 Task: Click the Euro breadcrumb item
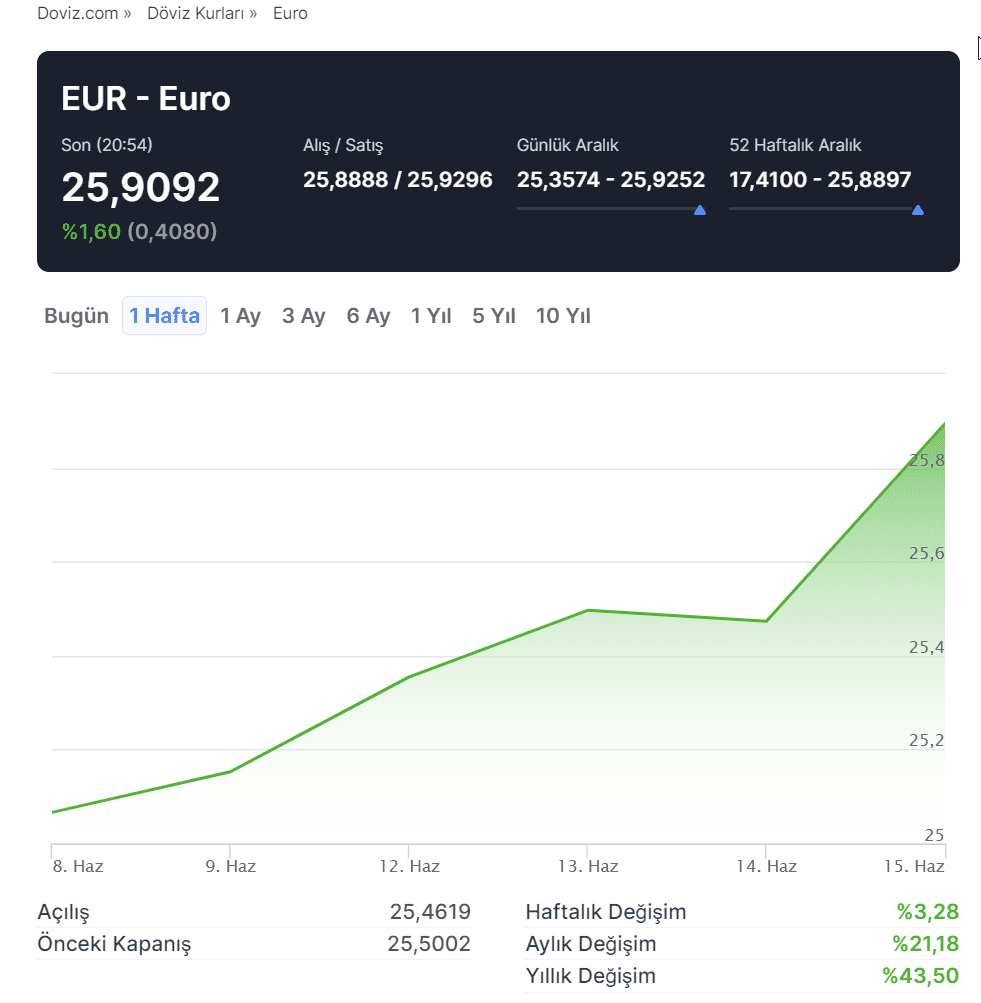290,14
